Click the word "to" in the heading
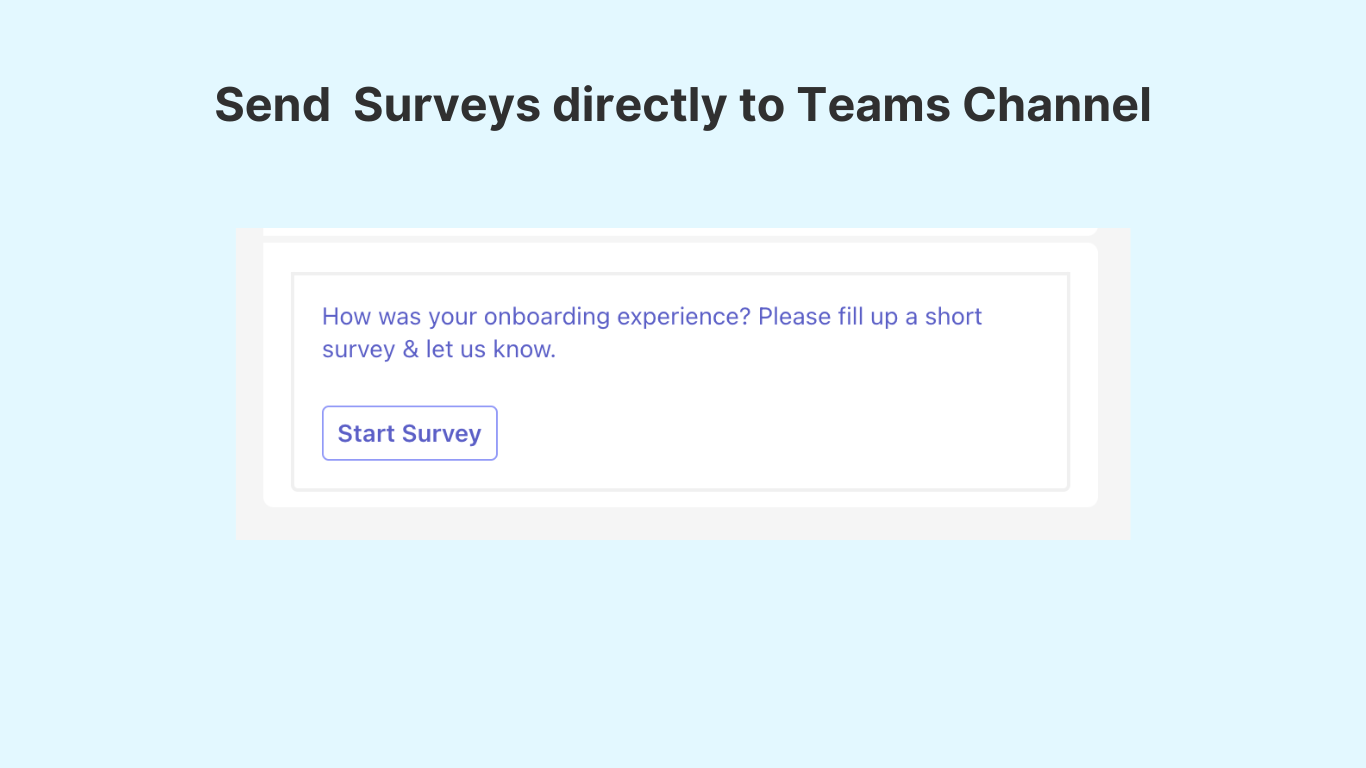The width and height of the screenshot is (1366, 768). tap(762, 105)
